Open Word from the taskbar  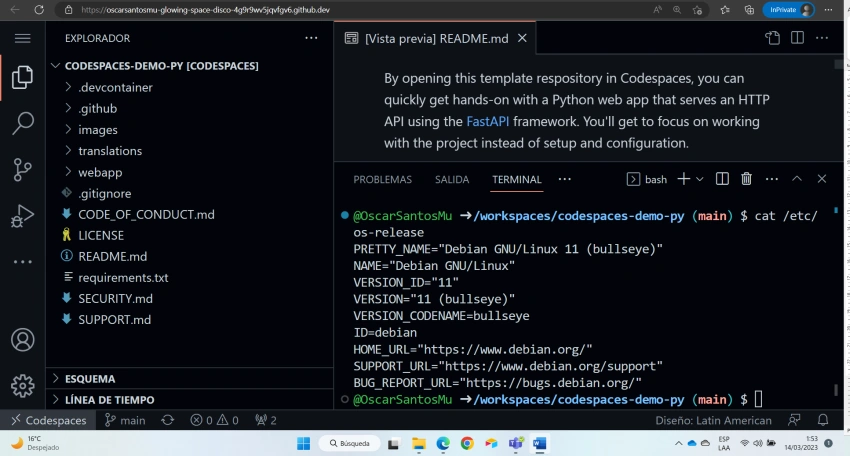(539, 444)
